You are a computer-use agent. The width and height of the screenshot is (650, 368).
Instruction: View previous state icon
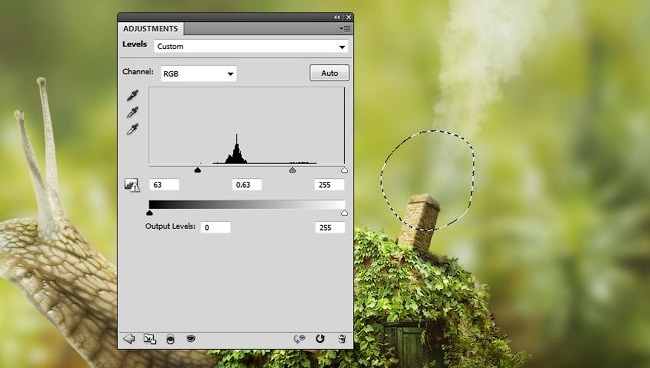[299, 339]
